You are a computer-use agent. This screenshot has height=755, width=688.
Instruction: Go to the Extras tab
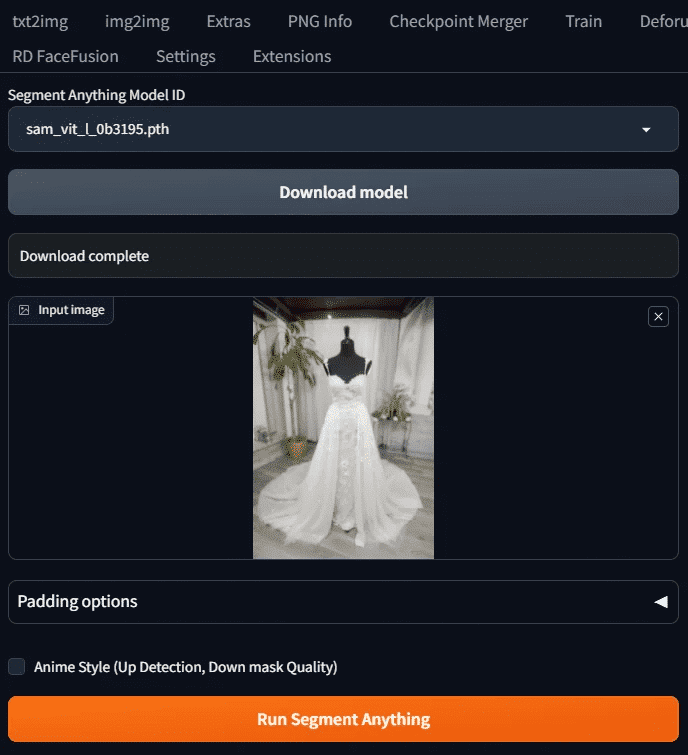coord(229,21)
